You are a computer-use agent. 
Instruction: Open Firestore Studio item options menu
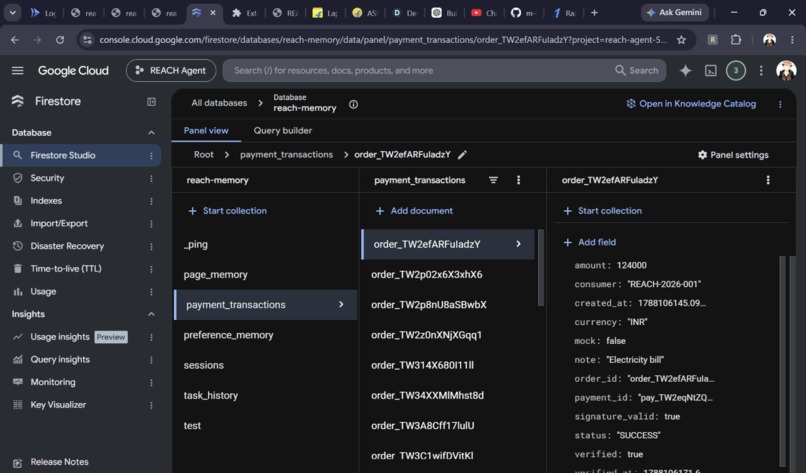(151, 156)
